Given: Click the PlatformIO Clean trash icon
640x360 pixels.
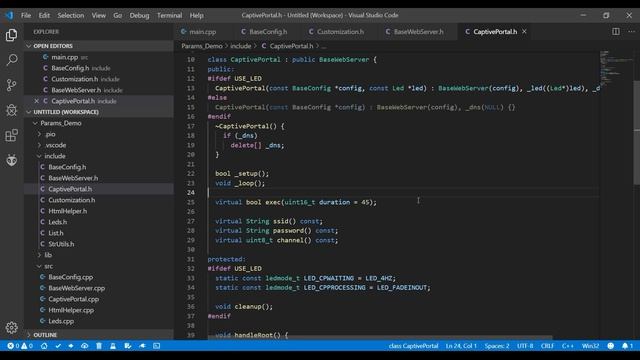Looking at the screenshot, I should [99, 346].
